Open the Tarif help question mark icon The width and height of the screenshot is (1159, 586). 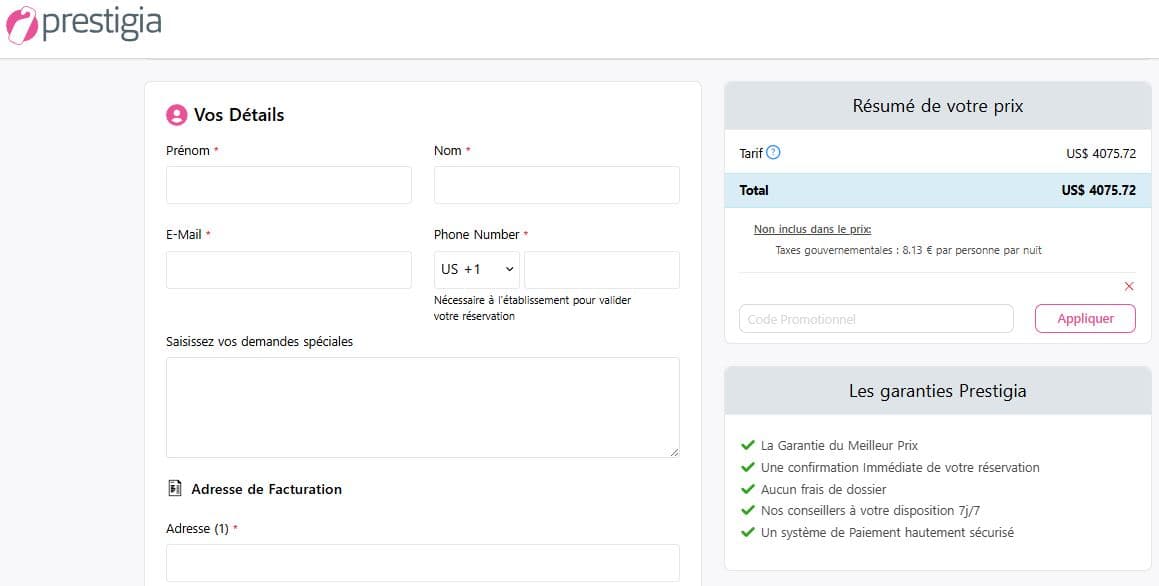tap(773, 153)
